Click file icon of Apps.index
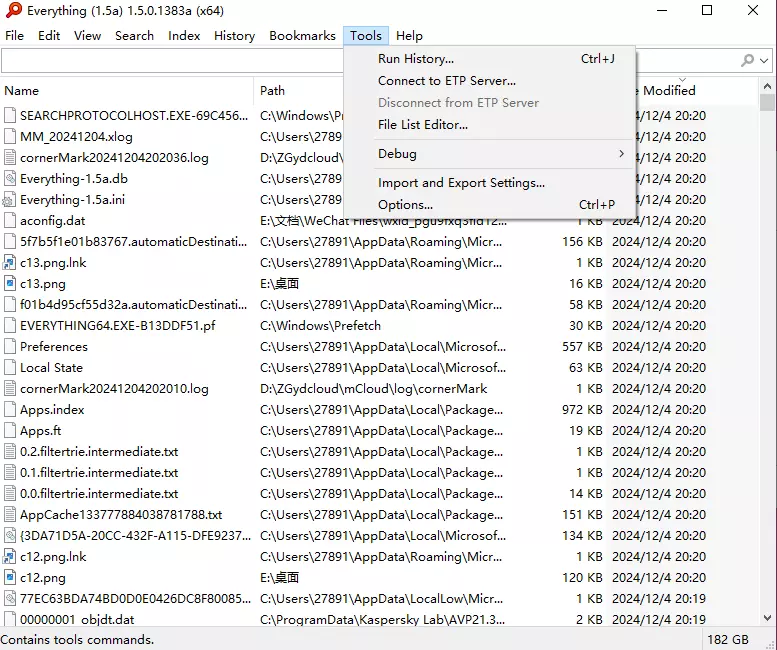The height and width of the screenshot is (650, 777). point(9,410)
